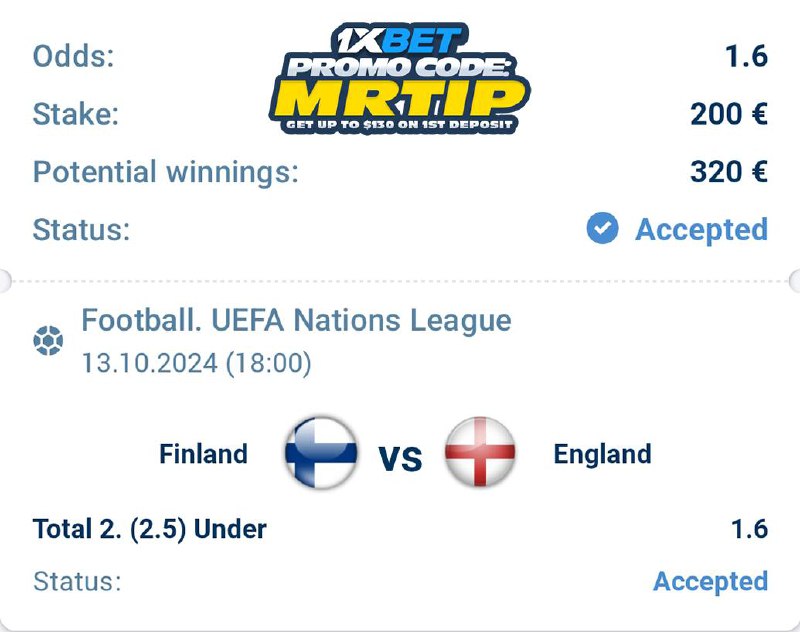Tap the England flag icon
Viewport: 800px width, 632px height.
[x=480, y=453]
